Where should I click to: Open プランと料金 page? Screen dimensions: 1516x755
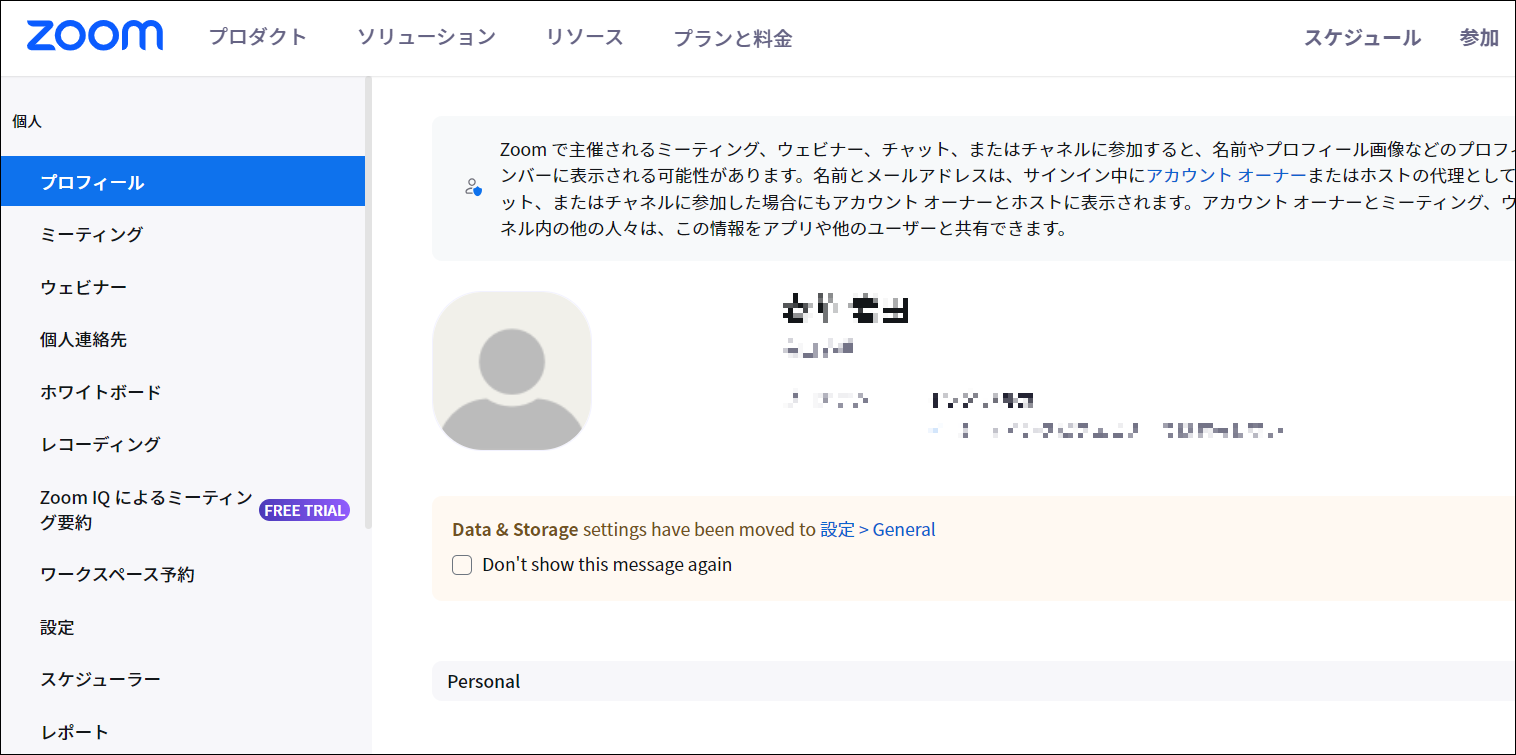click(732, 38)
